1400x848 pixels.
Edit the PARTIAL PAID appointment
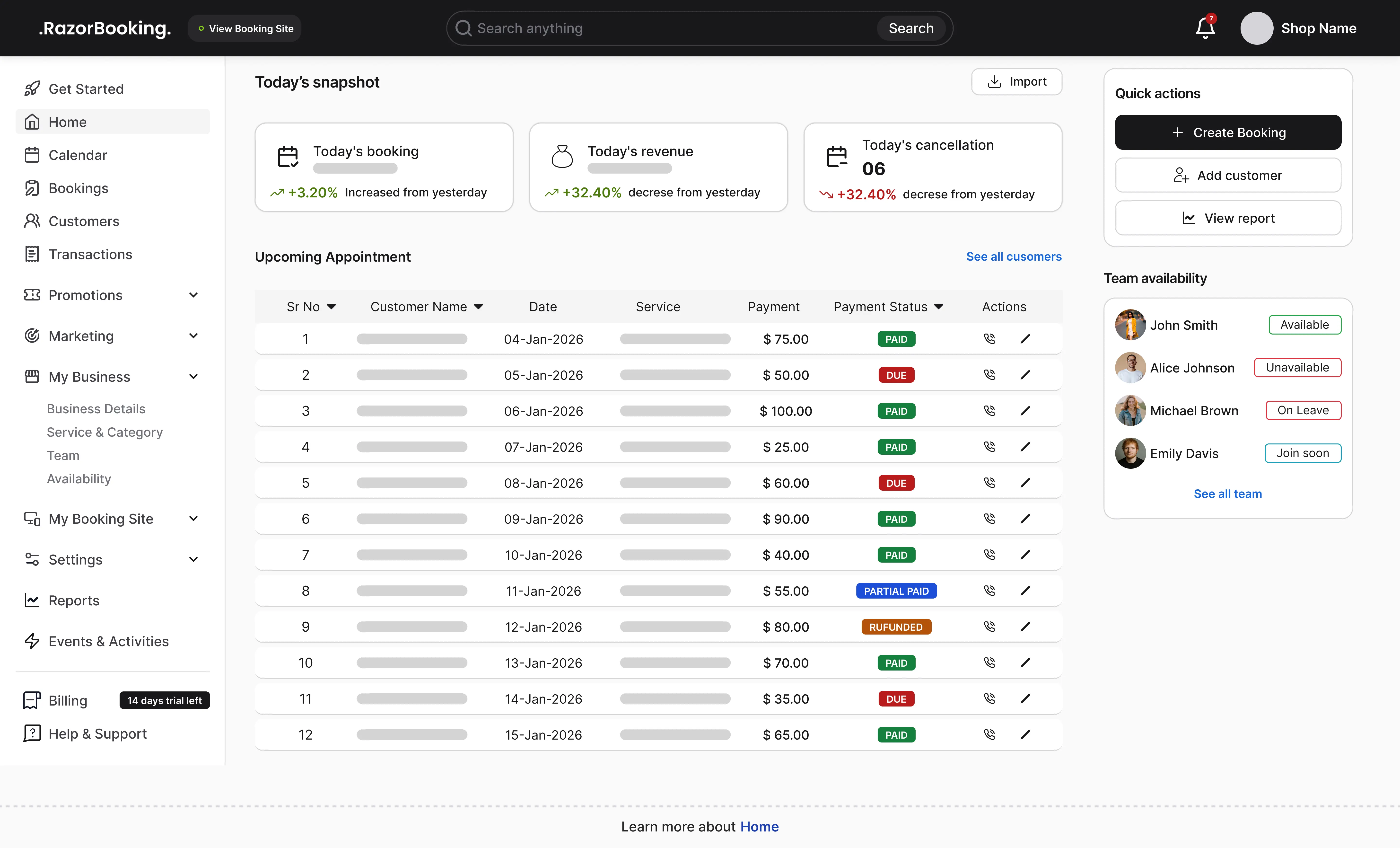1025,591
